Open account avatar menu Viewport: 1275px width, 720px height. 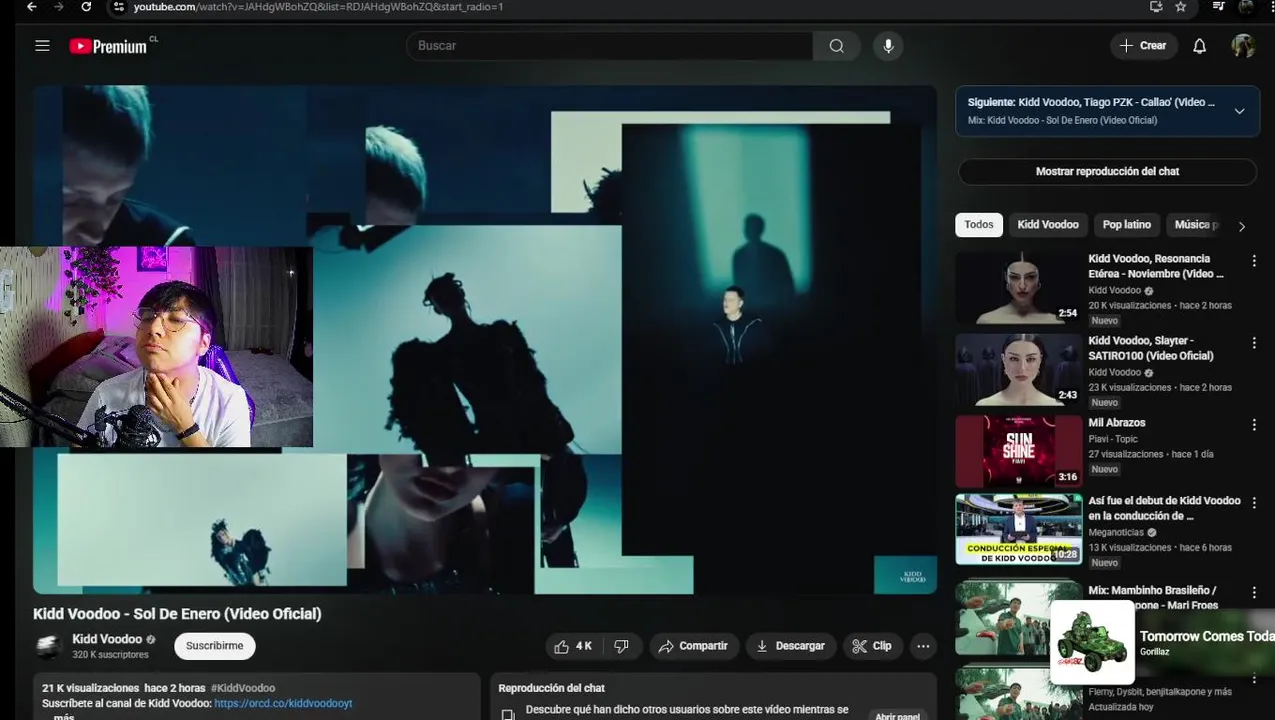tap(1243, 46)
